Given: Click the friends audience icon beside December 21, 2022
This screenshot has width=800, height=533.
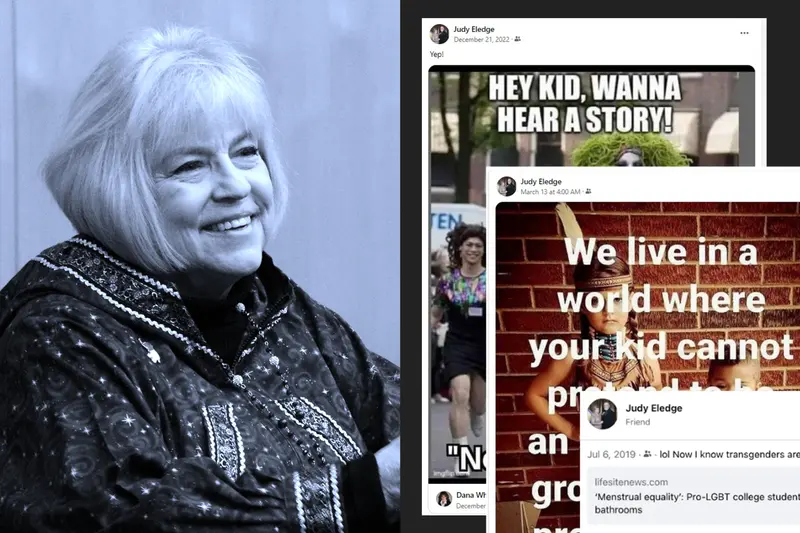Looking at the screenshot, I should (x=517, y=39).
